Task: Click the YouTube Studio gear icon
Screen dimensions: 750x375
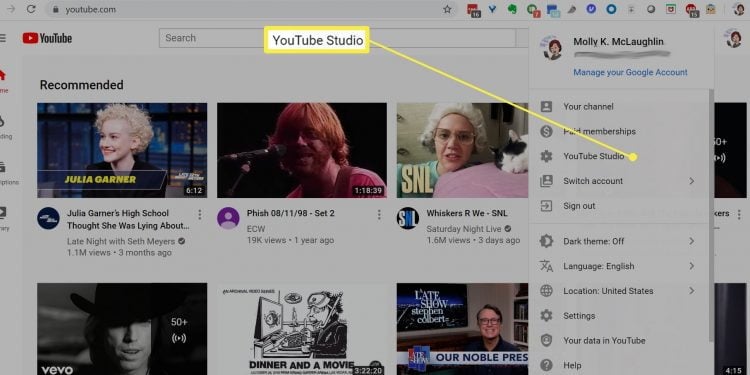Action: point(546,156)
